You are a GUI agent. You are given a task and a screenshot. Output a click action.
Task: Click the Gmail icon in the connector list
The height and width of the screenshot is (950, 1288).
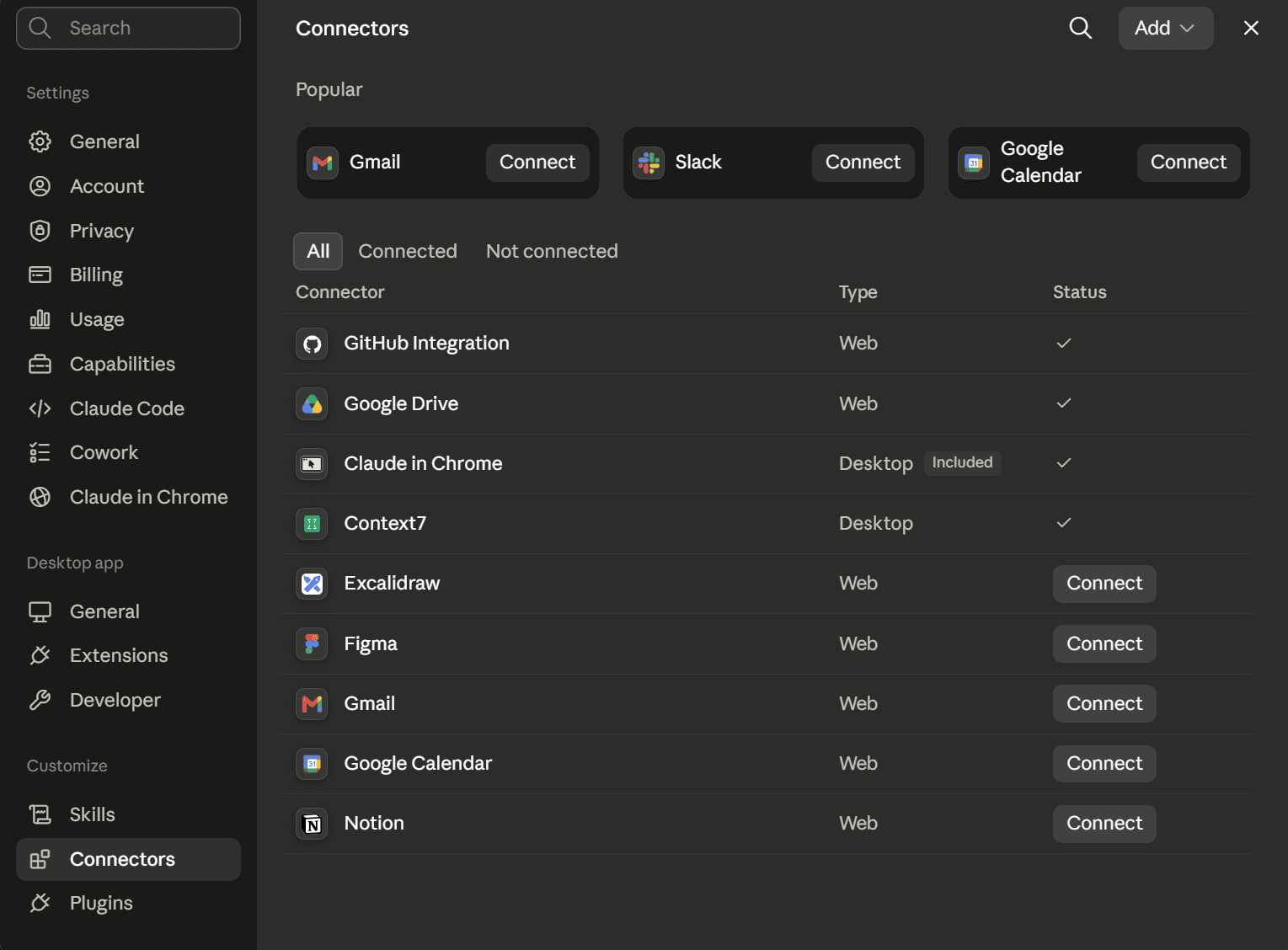pyautogui.click(x=312, y=704)
